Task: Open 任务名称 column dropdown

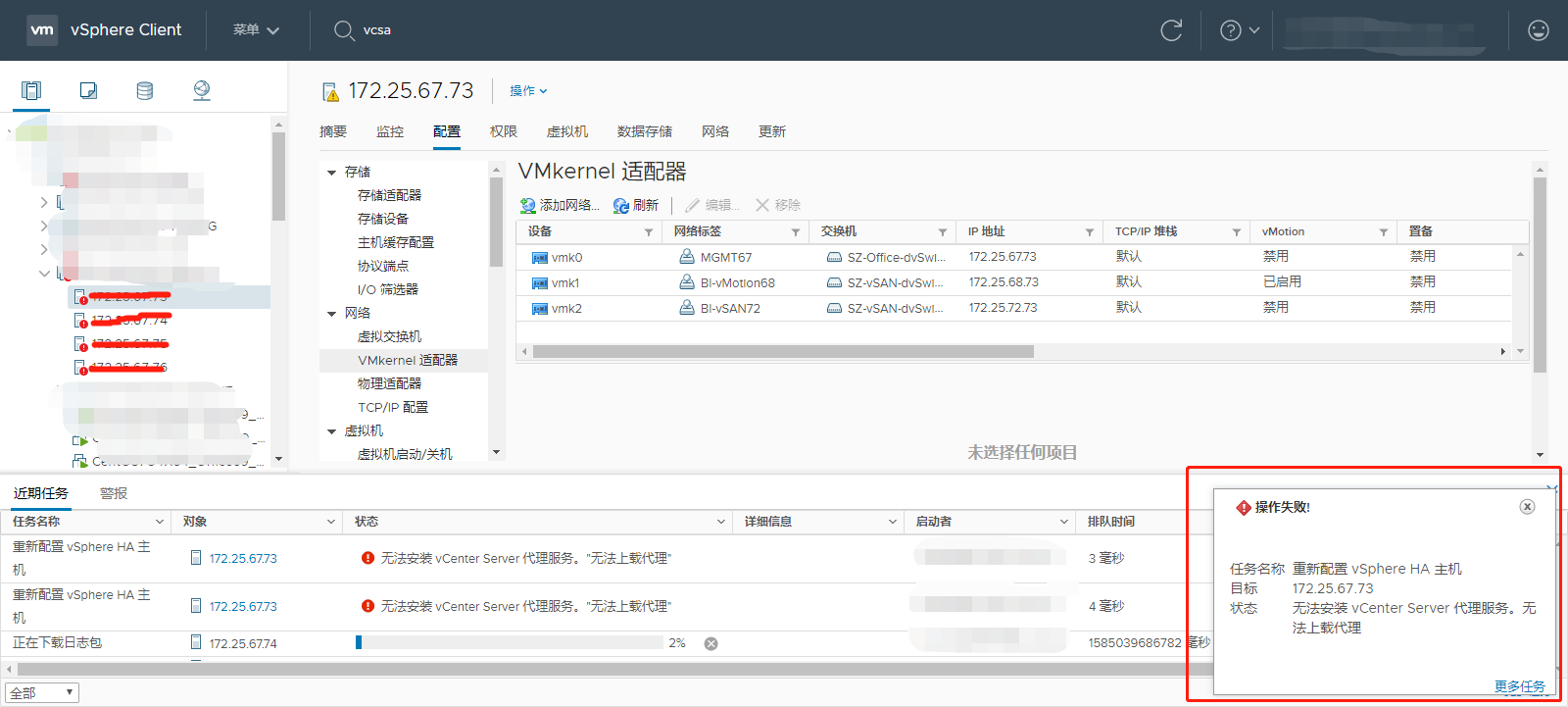Action: click(160, 522)
